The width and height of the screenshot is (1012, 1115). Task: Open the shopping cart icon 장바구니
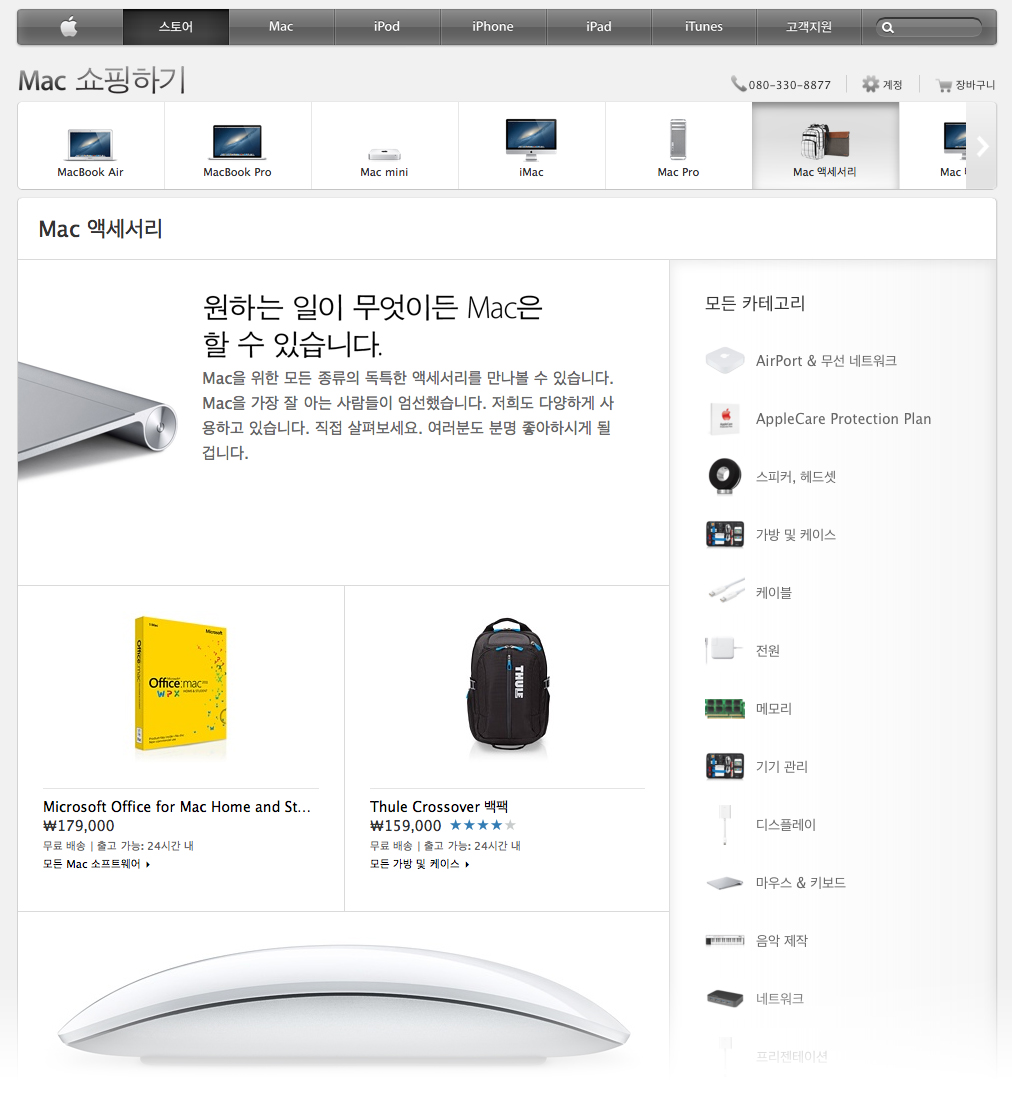click(x=944, y=85)
